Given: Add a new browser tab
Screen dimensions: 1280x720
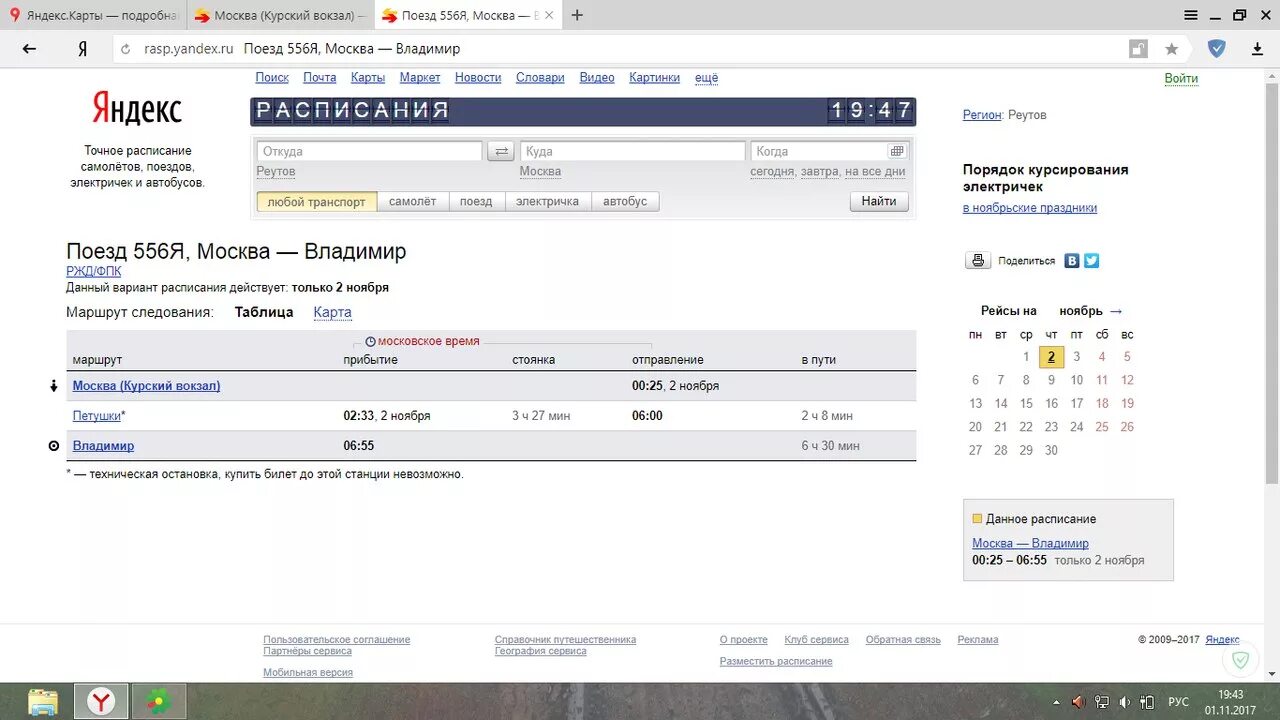Looking at the screenshot, I should coord(577,15).
